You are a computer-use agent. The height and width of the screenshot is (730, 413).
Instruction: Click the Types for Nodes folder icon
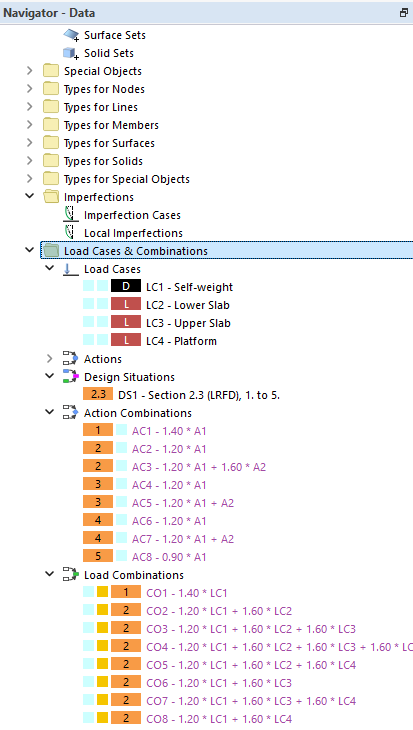coord(51,89)
